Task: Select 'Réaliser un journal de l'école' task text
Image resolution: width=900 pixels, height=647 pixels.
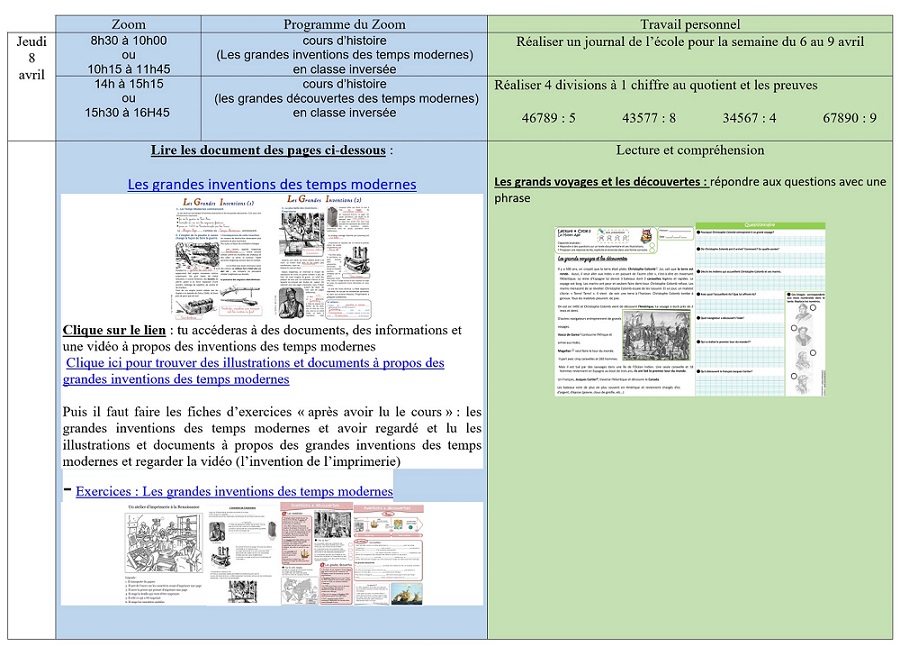Action: (x=690, y=41)
